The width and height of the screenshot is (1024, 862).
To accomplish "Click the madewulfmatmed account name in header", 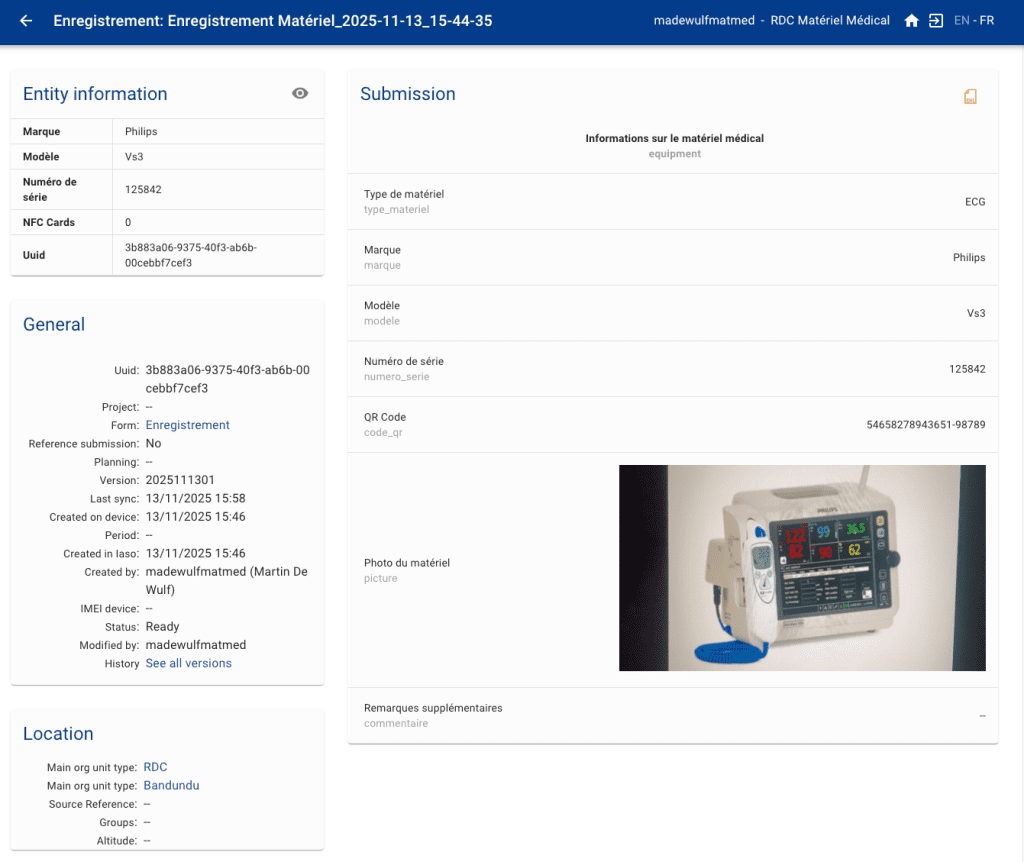I will click(703, 21).
